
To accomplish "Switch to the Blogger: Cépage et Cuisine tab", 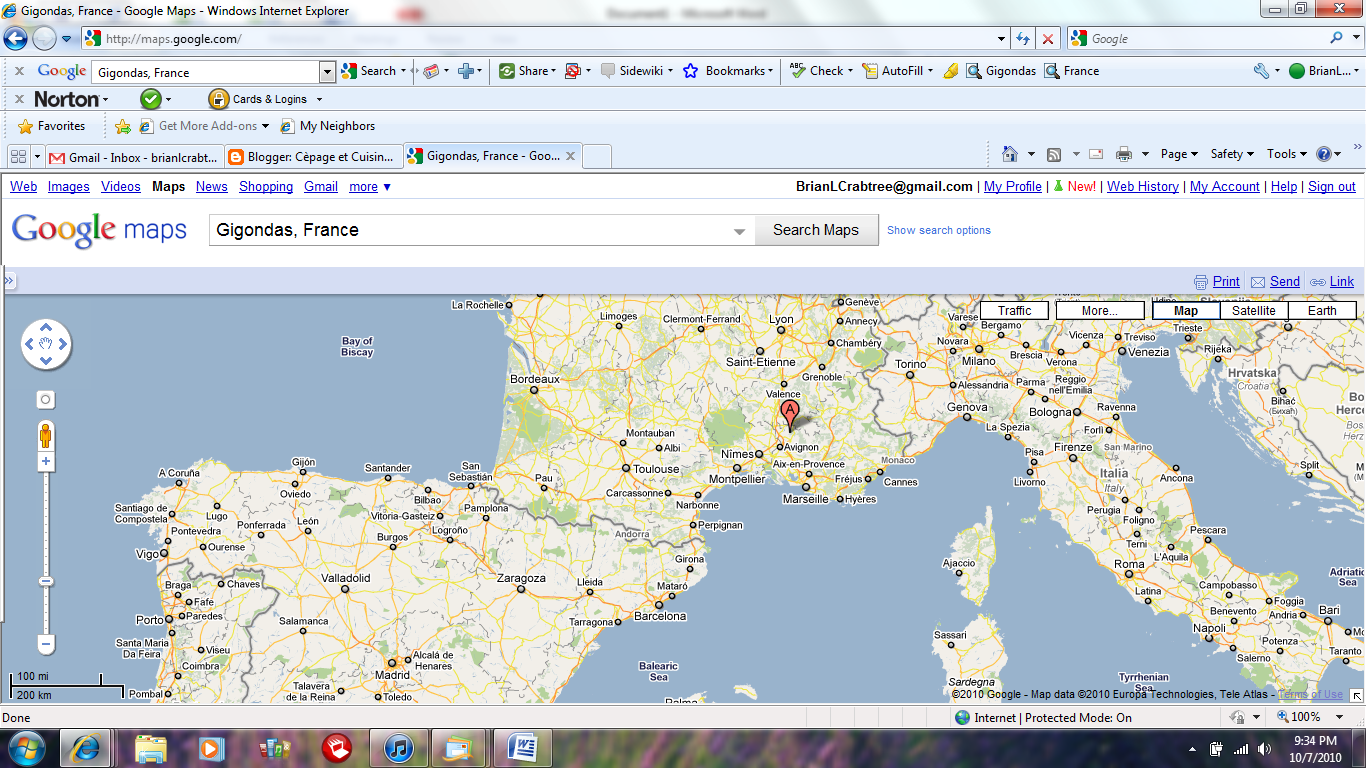I will [x=313, y=157].
